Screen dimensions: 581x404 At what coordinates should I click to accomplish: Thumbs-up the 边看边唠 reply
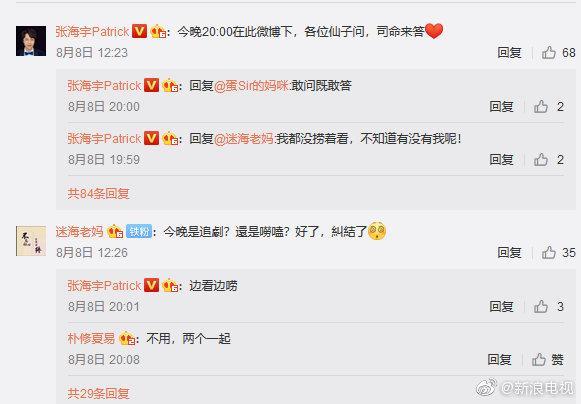(541, 307)
